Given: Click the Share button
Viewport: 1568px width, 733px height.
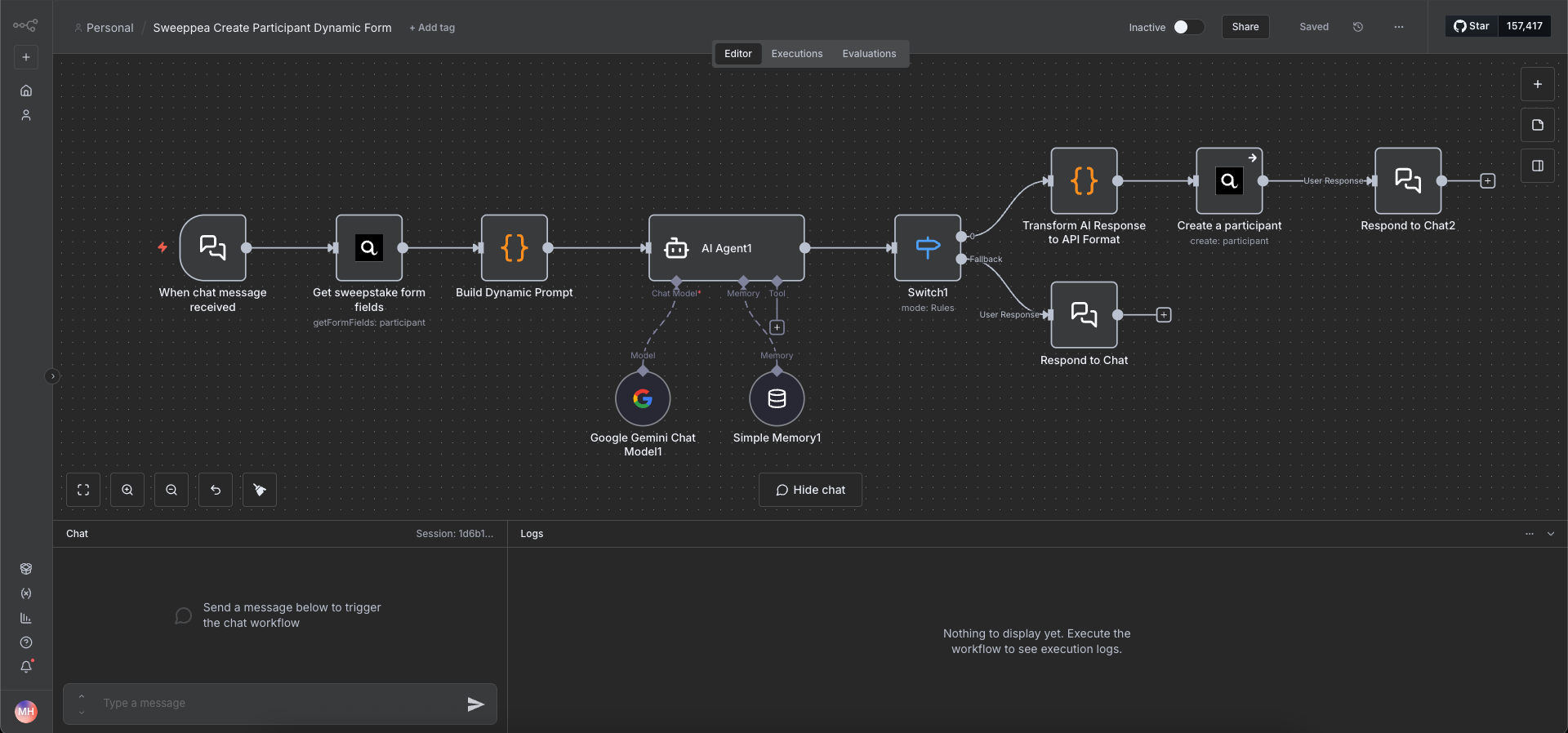Looking at the screenshot, I should 1245,27.
